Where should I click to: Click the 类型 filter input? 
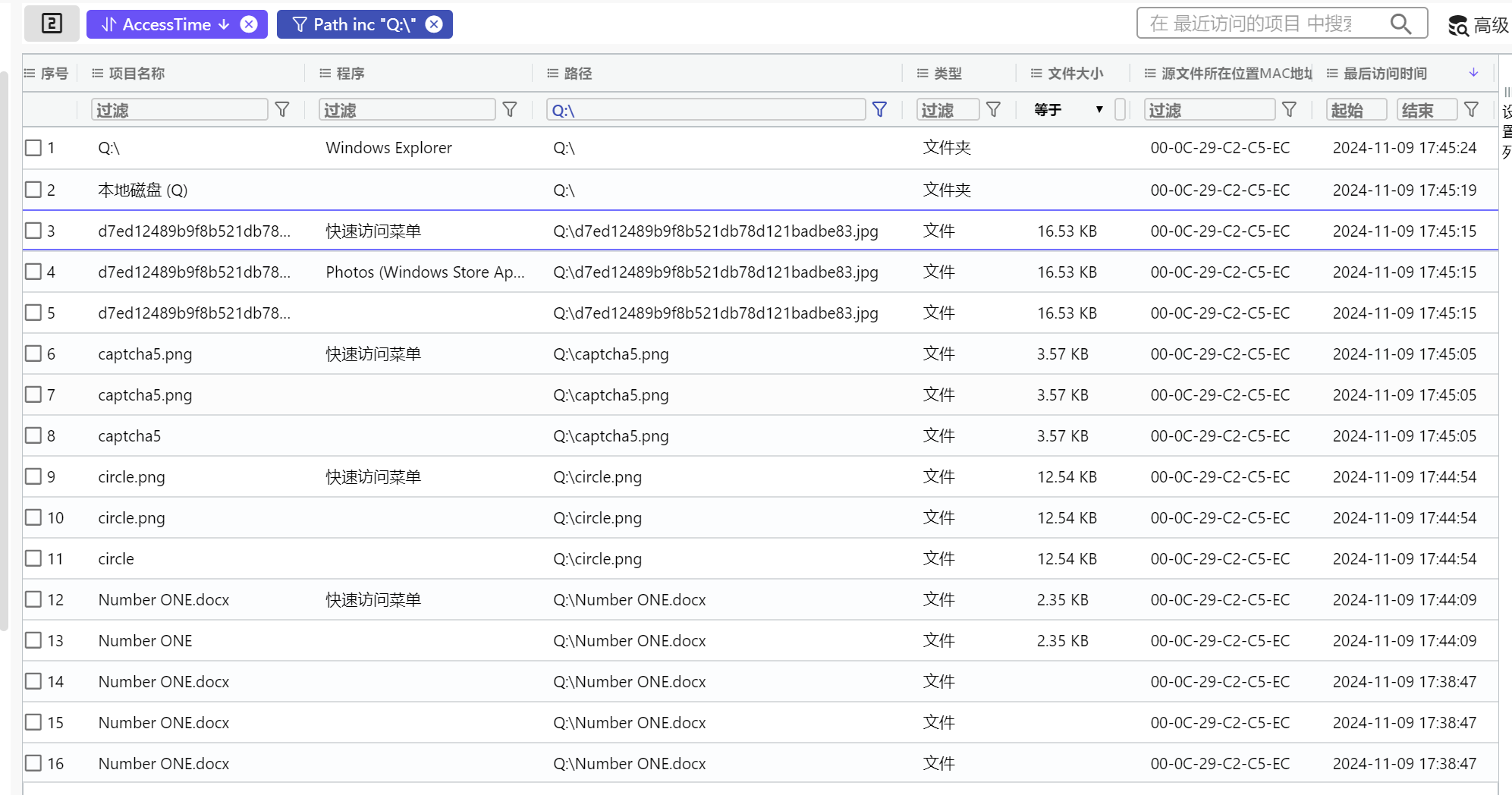point(948,110)
